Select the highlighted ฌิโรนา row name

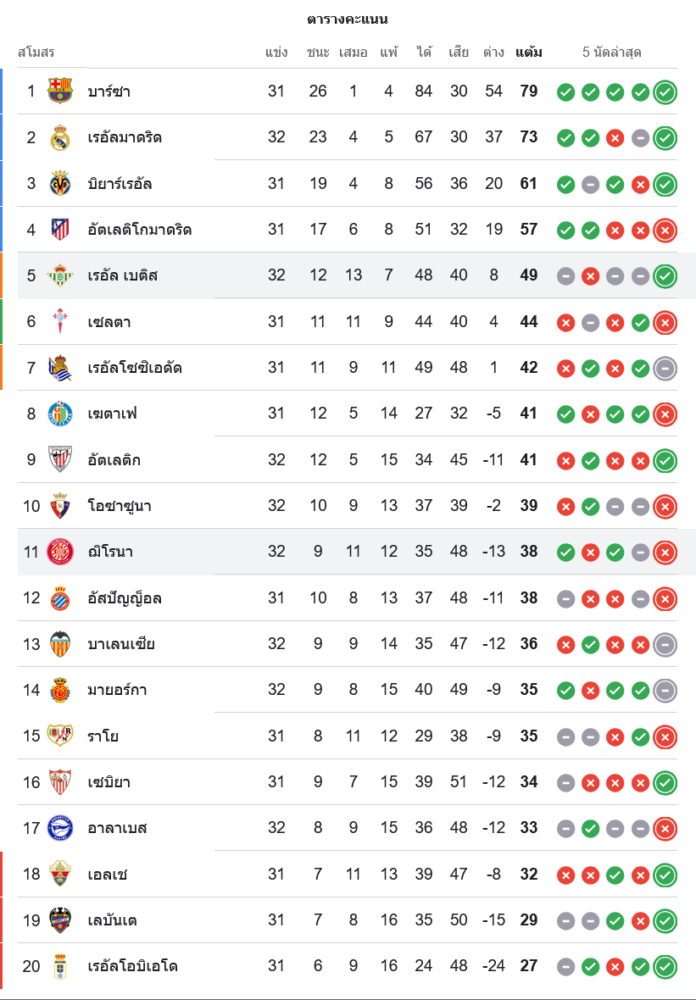(110, 552)
